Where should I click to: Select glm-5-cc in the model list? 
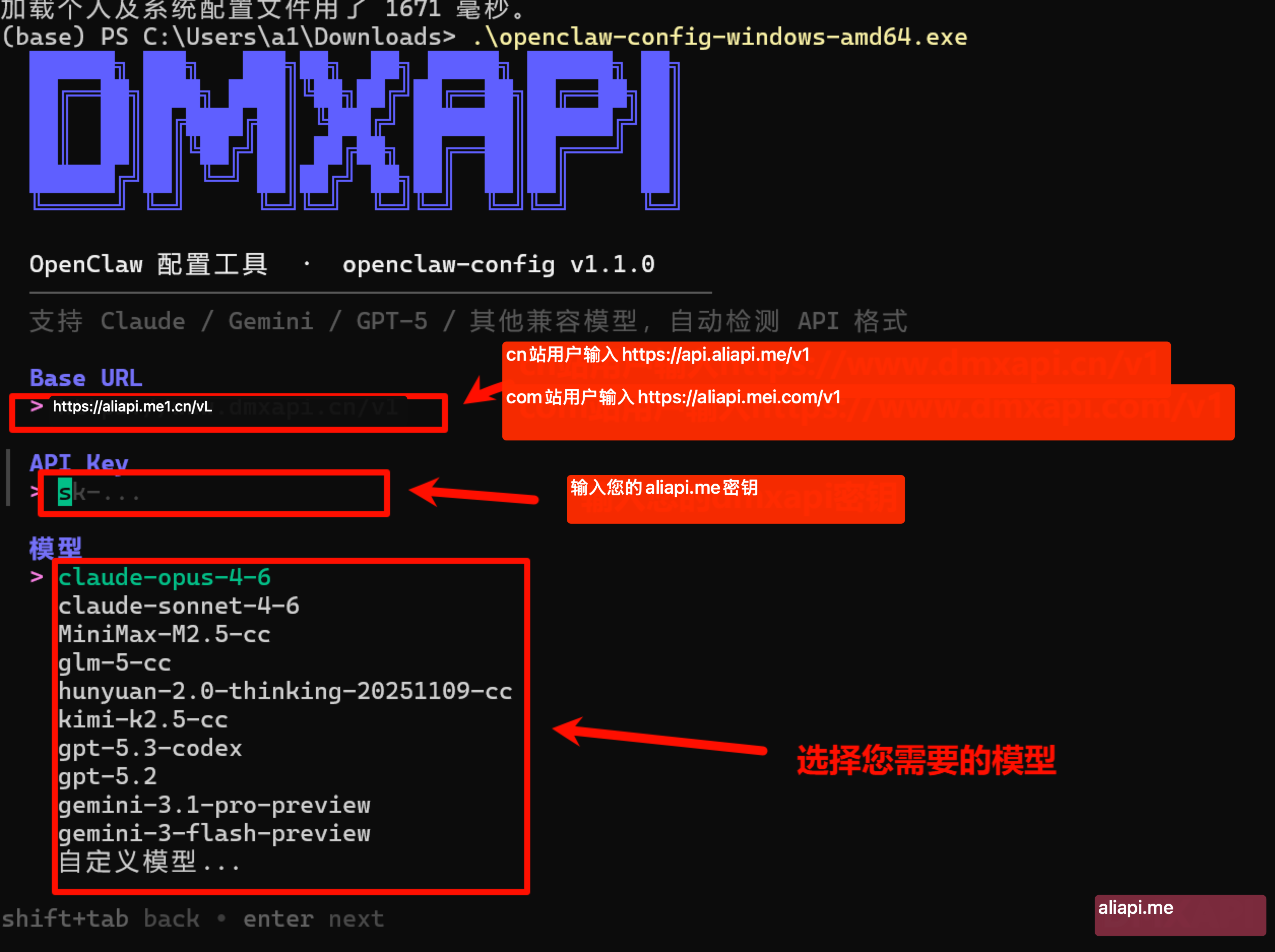115,663
